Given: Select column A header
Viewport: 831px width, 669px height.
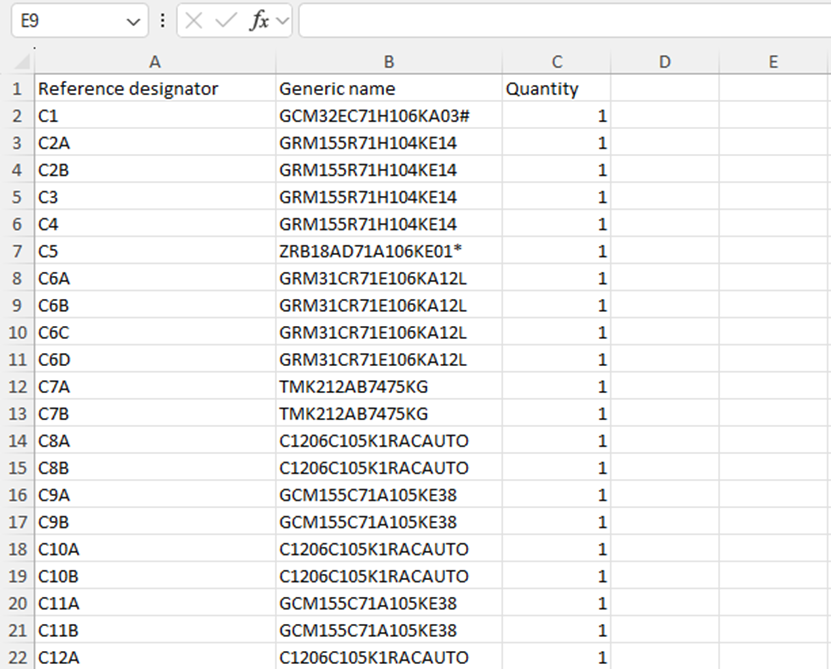Looking at the screenshot, I should 155,62.
